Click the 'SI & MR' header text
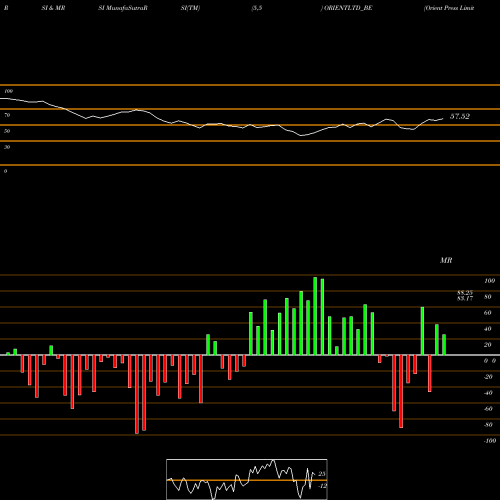This screenshot has height=500, width=500. pos(53,8)
